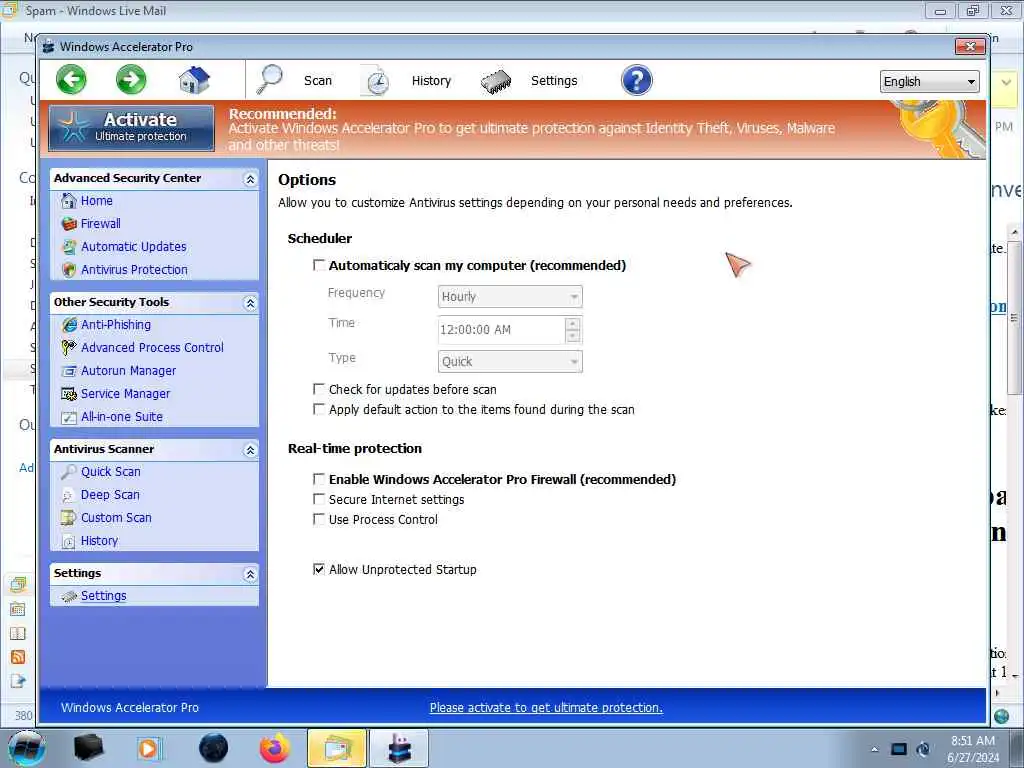Uncheck Allow Unprotected Startup
The height and width of the screenshot is (768, 1024).
click(319, 569)
